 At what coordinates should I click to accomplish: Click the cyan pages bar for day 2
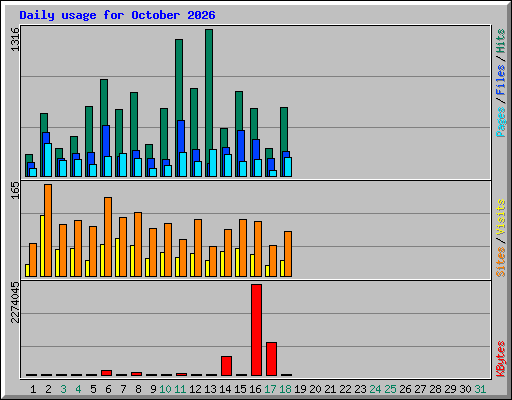48,160
